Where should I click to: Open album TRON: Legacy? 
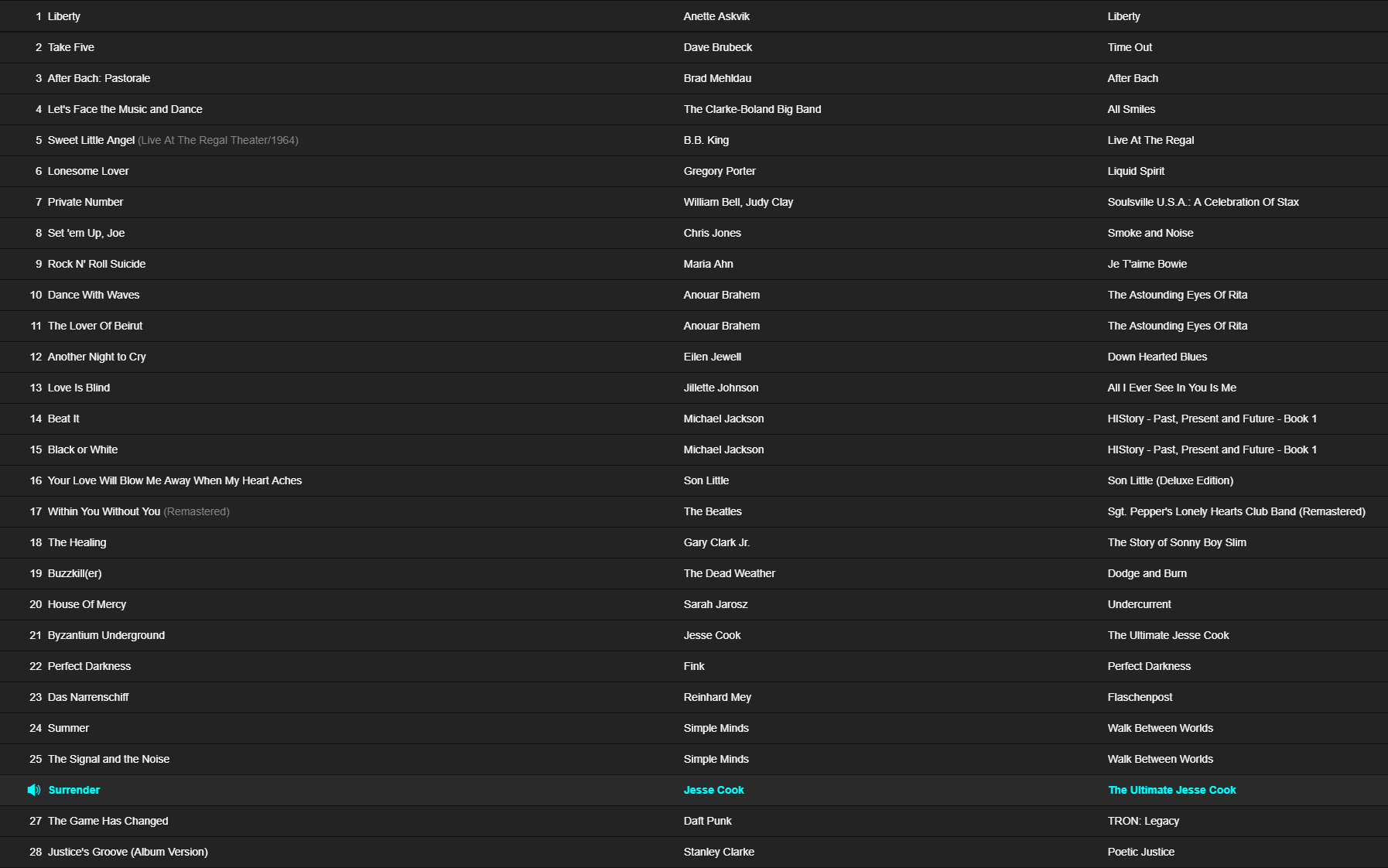(1143, 821)
